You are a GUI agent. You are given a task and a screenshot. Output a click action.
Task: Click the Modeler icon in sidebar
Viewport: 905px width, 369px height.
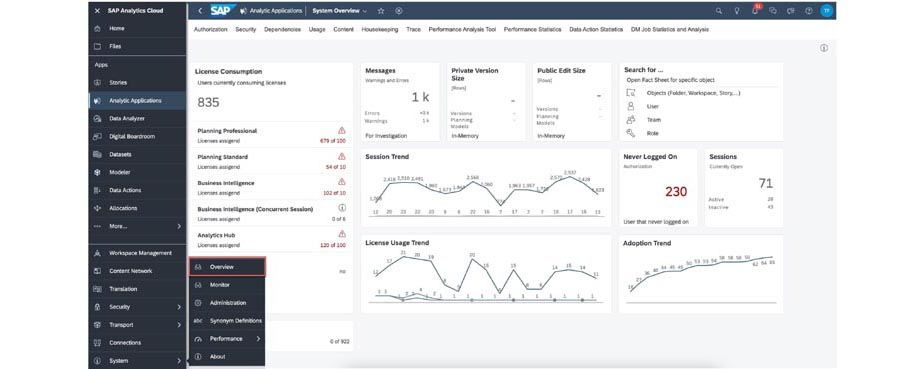[97, 172]
